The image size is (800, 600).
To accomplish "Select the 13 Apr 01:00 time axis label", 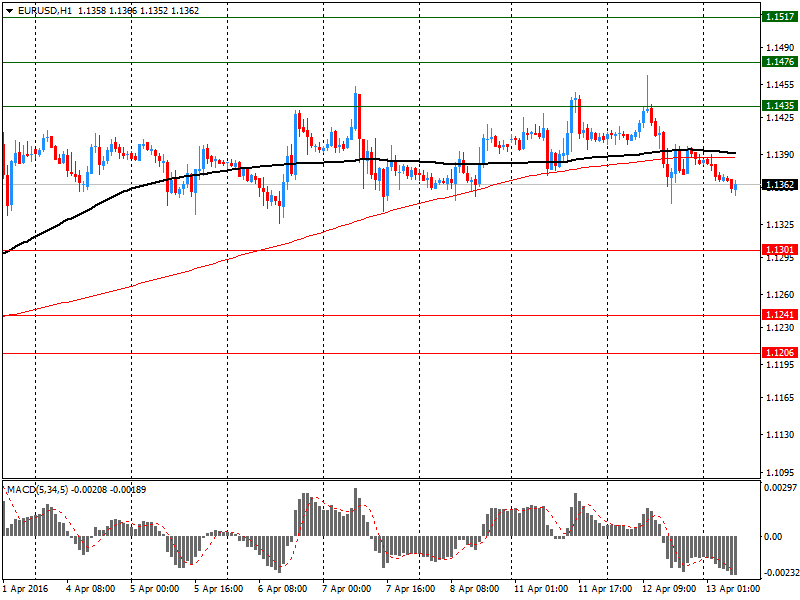I will click(733, 589).
